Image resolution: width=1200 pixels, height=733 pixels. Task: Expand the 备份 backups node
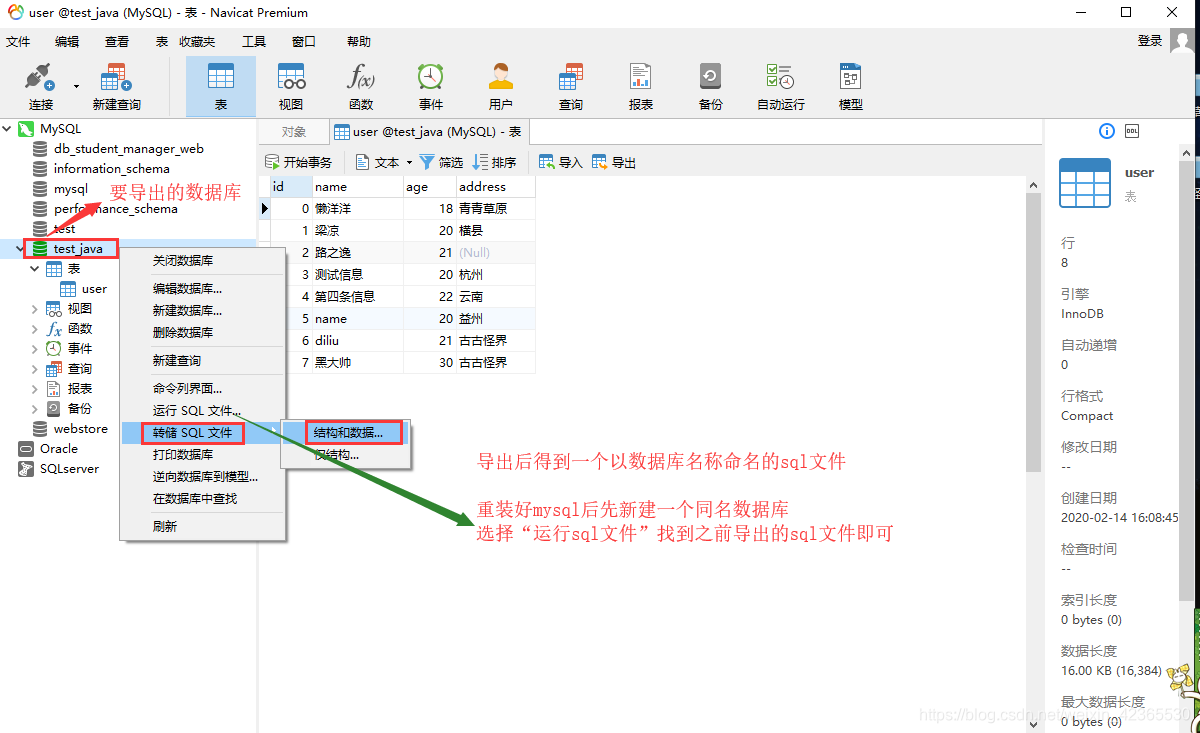click(x=36, y=409)
